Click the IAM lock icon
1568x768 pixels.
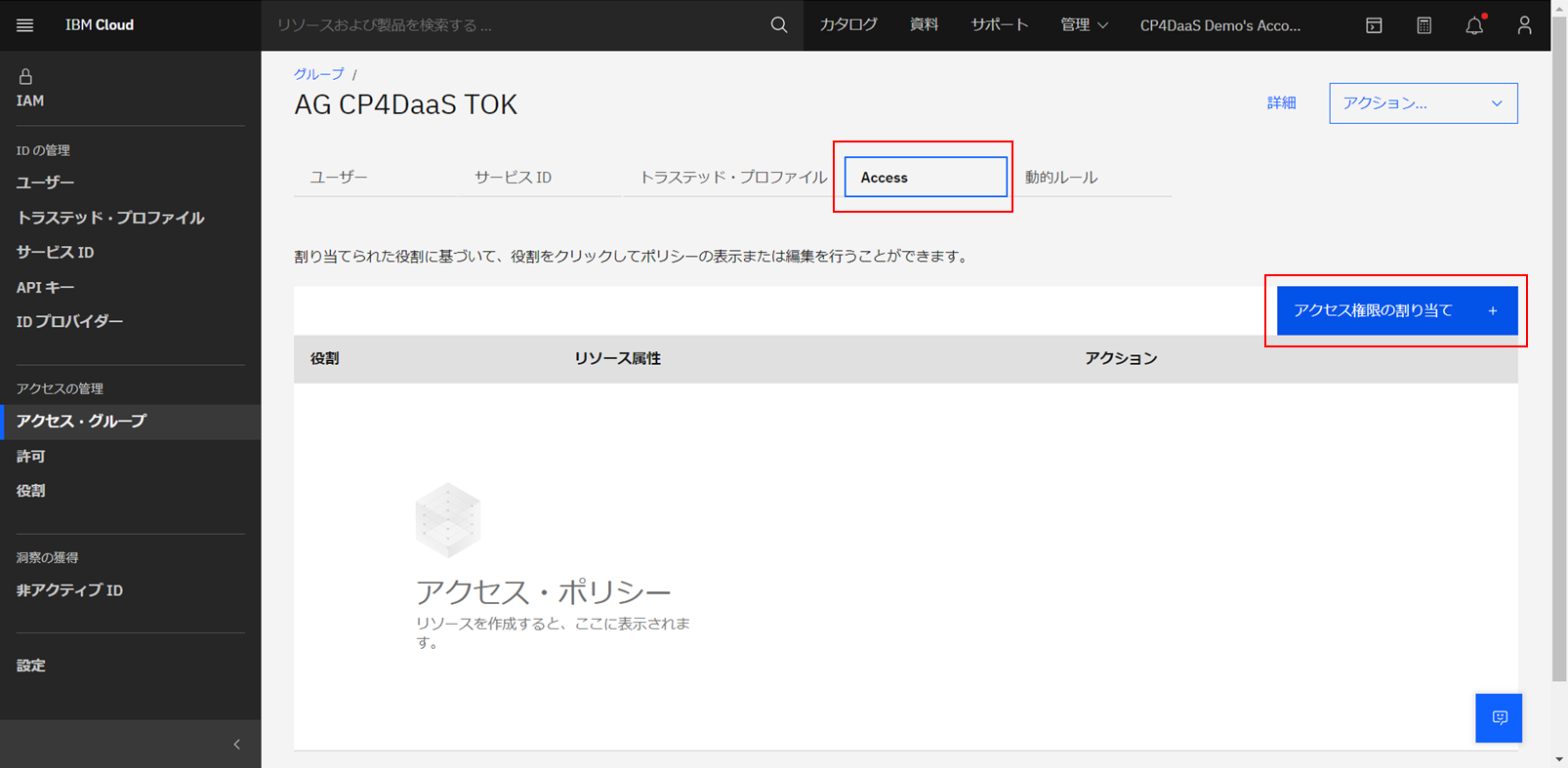click(25, 76)
